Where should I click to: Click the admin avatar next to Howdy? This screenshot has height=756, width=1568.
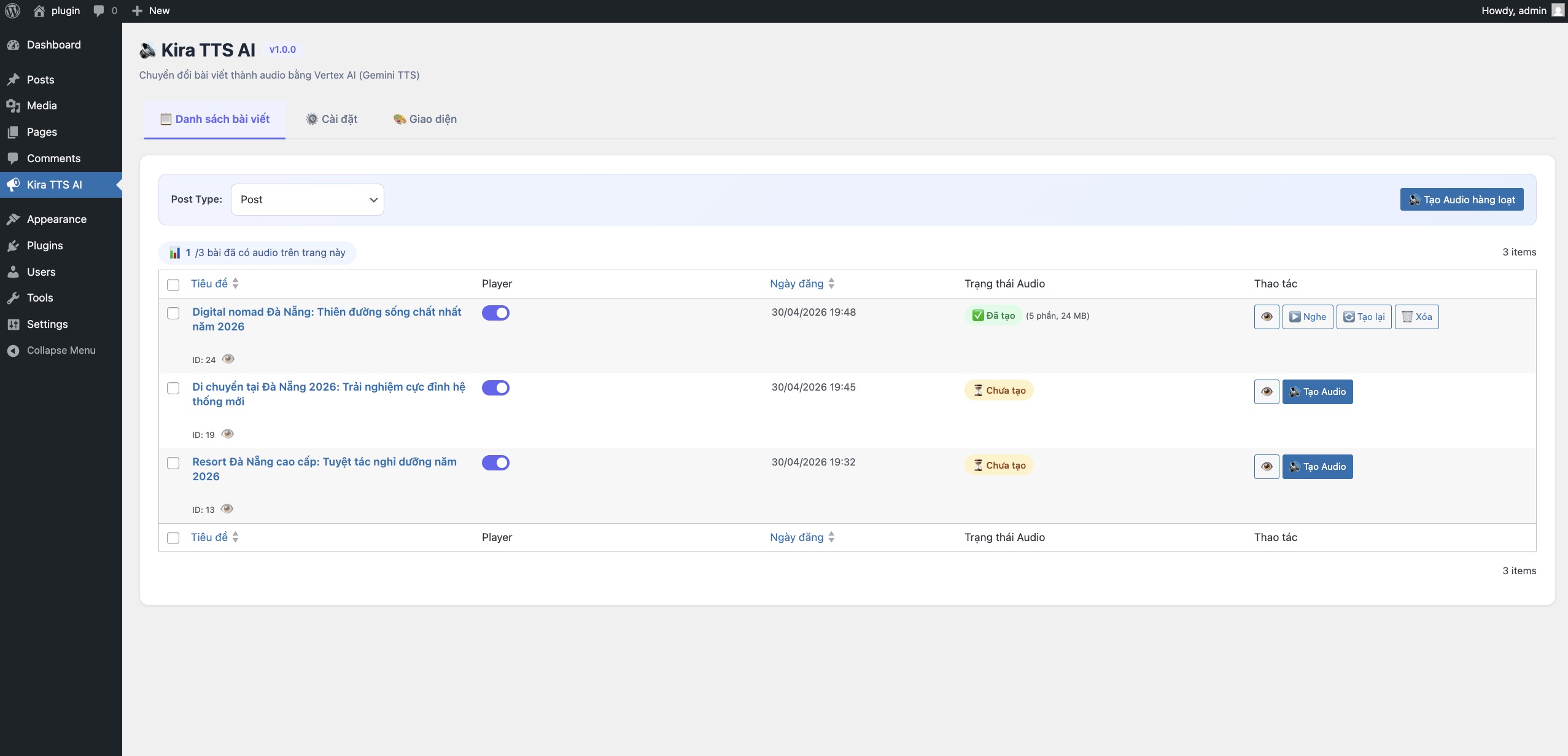[x=1558, y=10]
